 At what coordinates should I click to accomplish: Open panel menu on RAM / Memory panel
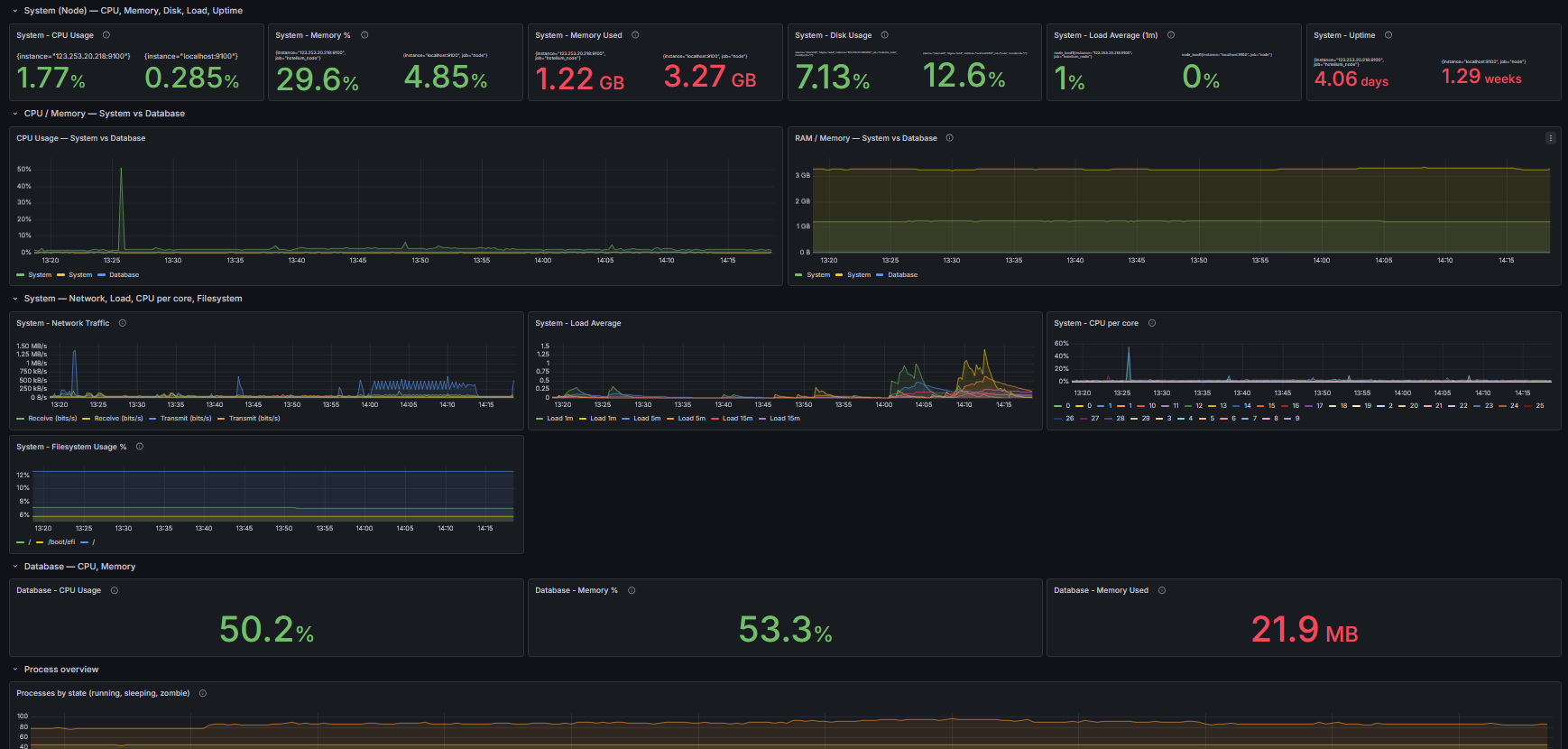pos(1550,138)
